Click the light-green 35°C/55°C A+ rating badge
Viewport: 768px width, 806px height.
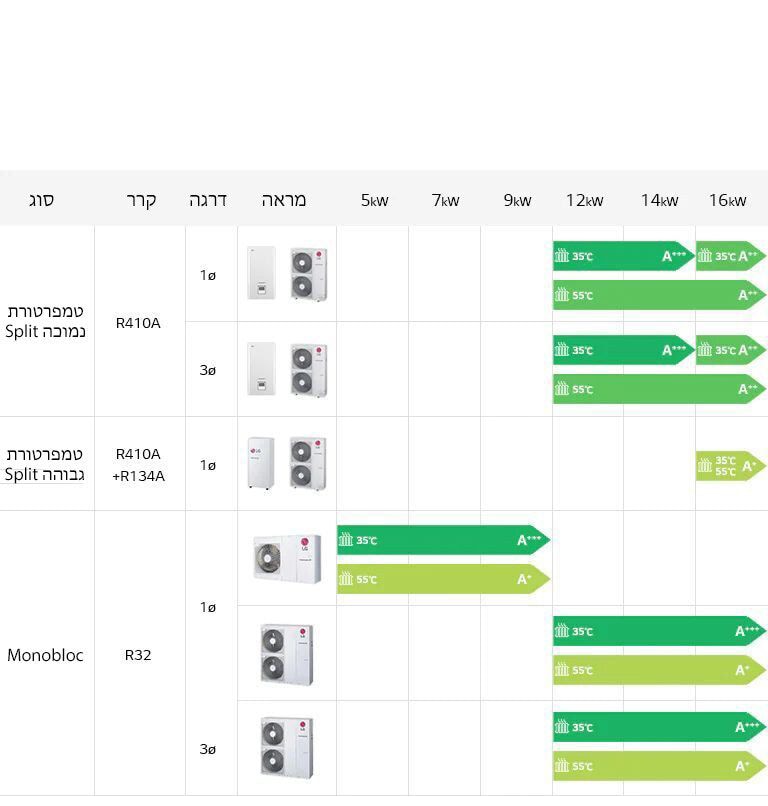pyautogui.click(x=731, y=465)
